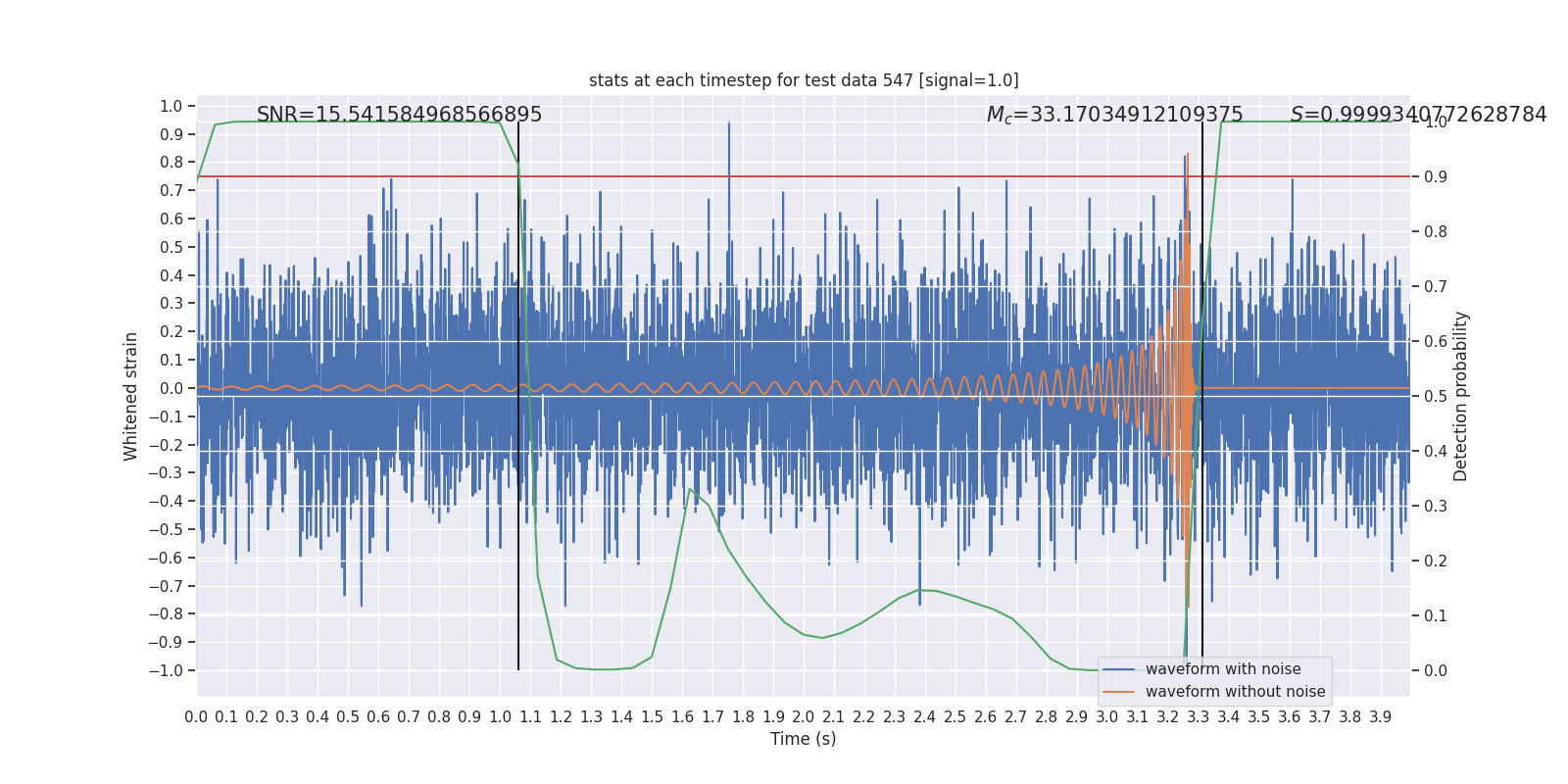
Task: Click the orange line swatch in the legend
Action: pos(1118,692)
